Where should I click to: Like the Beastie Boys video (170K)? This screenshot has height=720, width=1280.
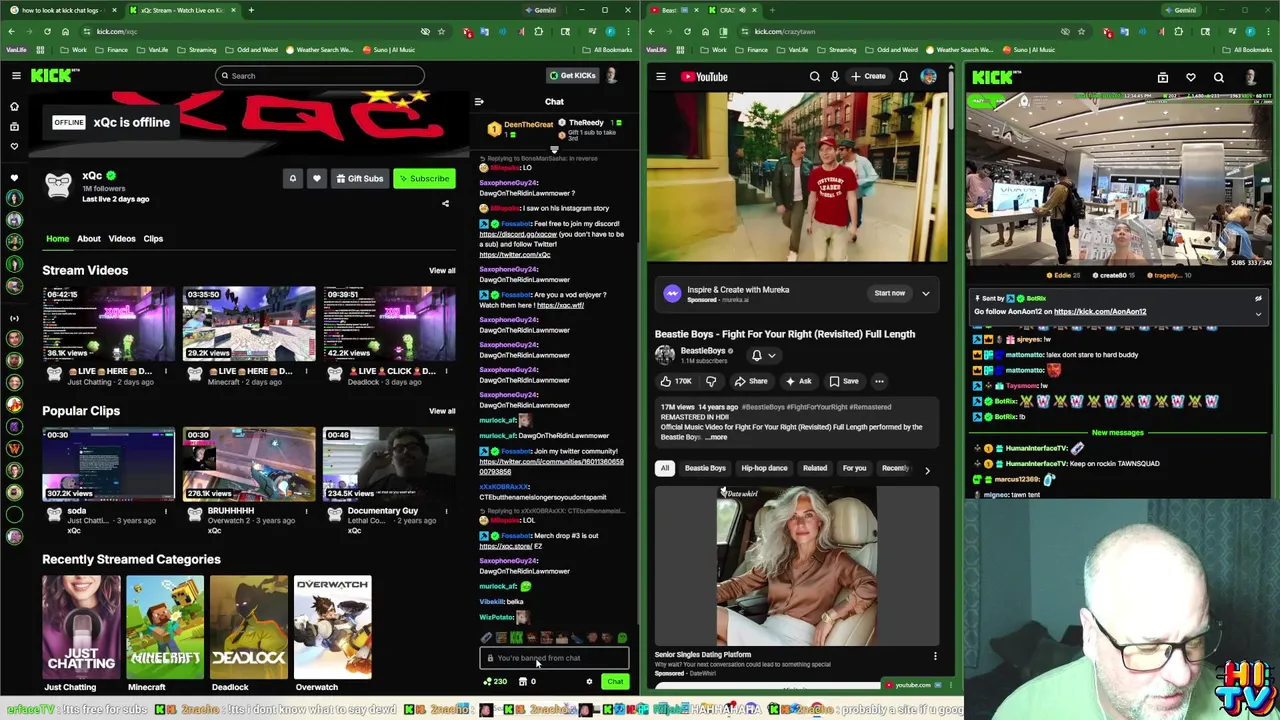pos(676,381)
